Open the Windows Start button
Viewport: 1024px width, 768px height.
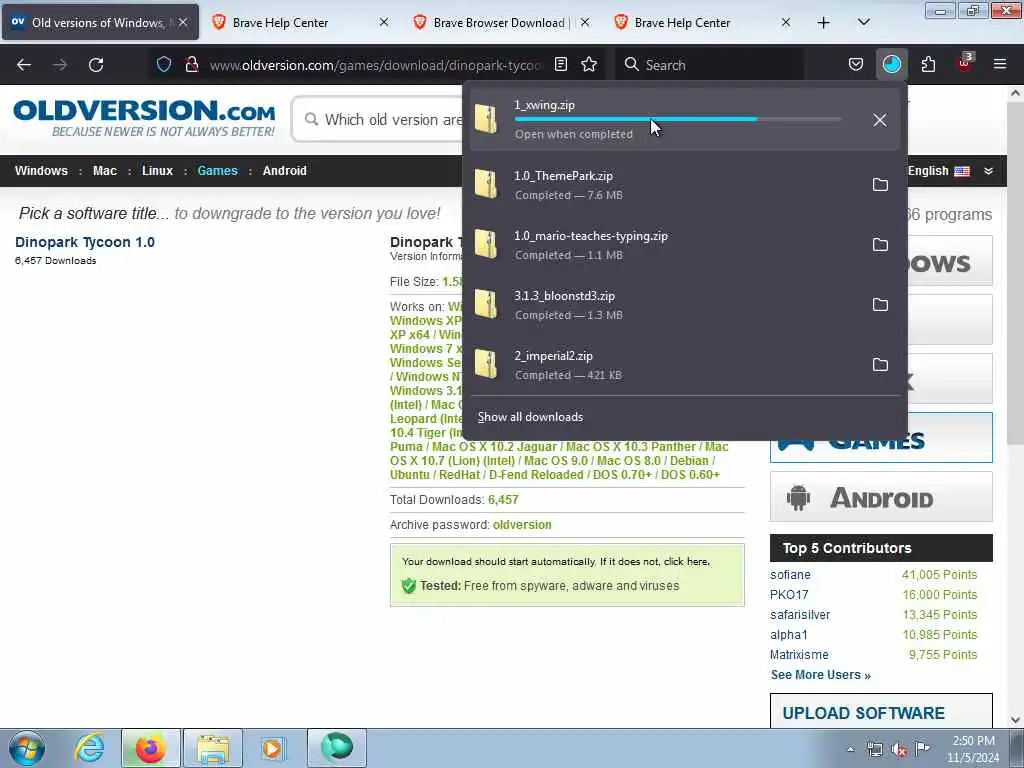27,748
